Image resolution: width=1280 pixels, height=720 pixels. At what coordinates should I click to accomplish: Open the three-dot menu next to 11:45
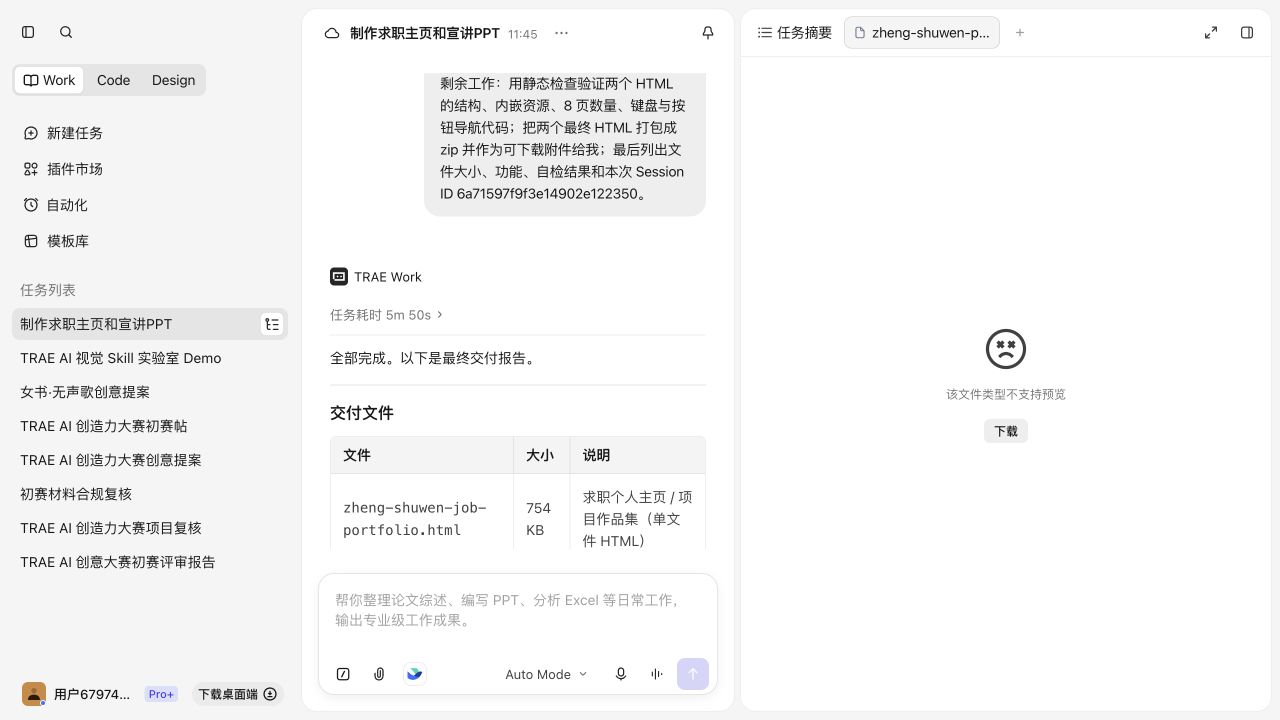[561, 33]
